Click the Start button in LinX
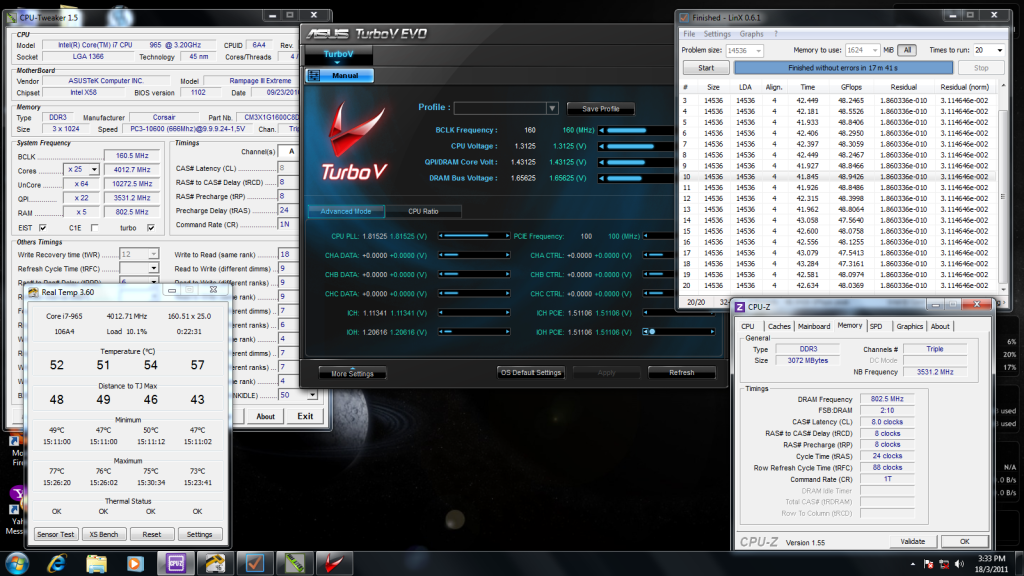Screen dimensions: 1024x576 [x=706, y=68]
